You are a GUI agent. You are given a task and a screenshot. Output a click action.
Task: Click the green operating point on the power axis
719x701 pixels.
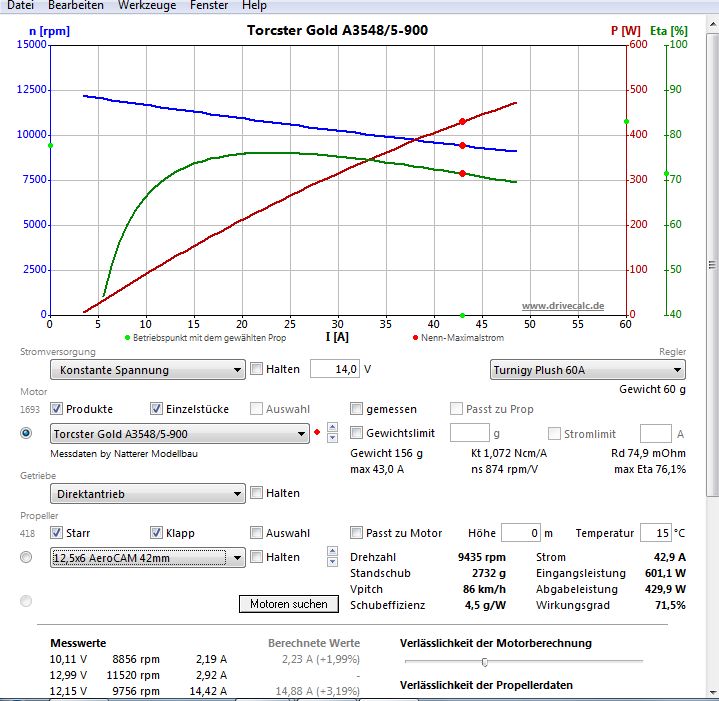click(x=626, y=121)
